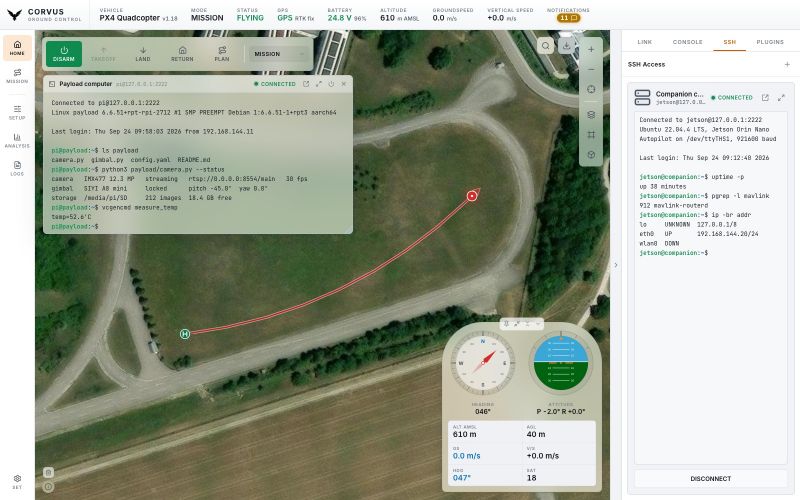
Task: Click the PLAN button
Action: tap(222, 54)
